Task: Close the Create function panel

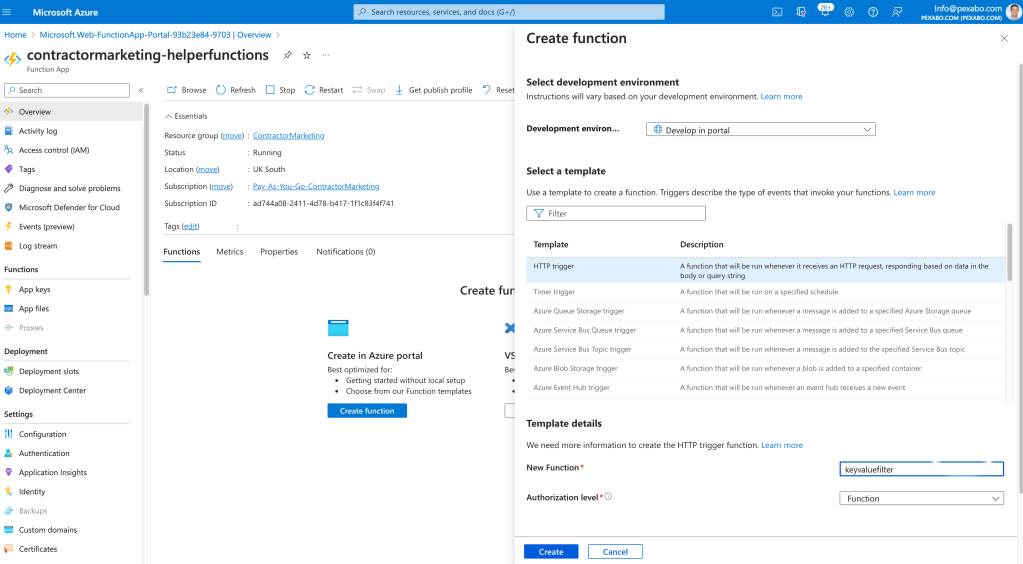Action: click(x=1004, y=39)
